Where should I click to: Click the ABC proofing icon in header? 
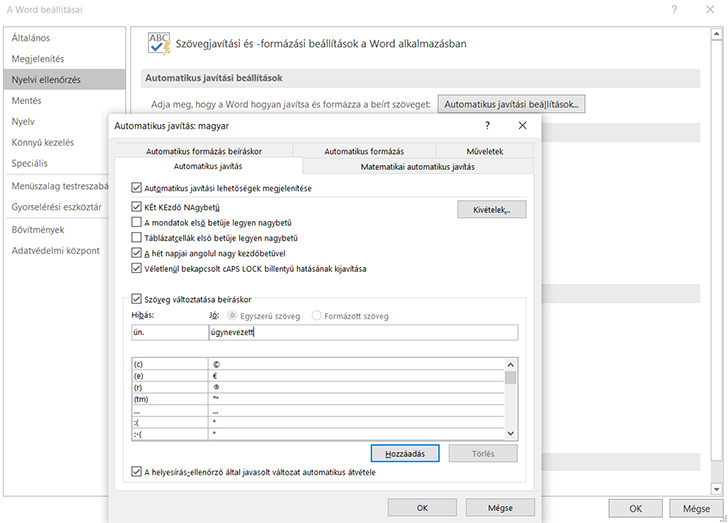tap(158, 43)
